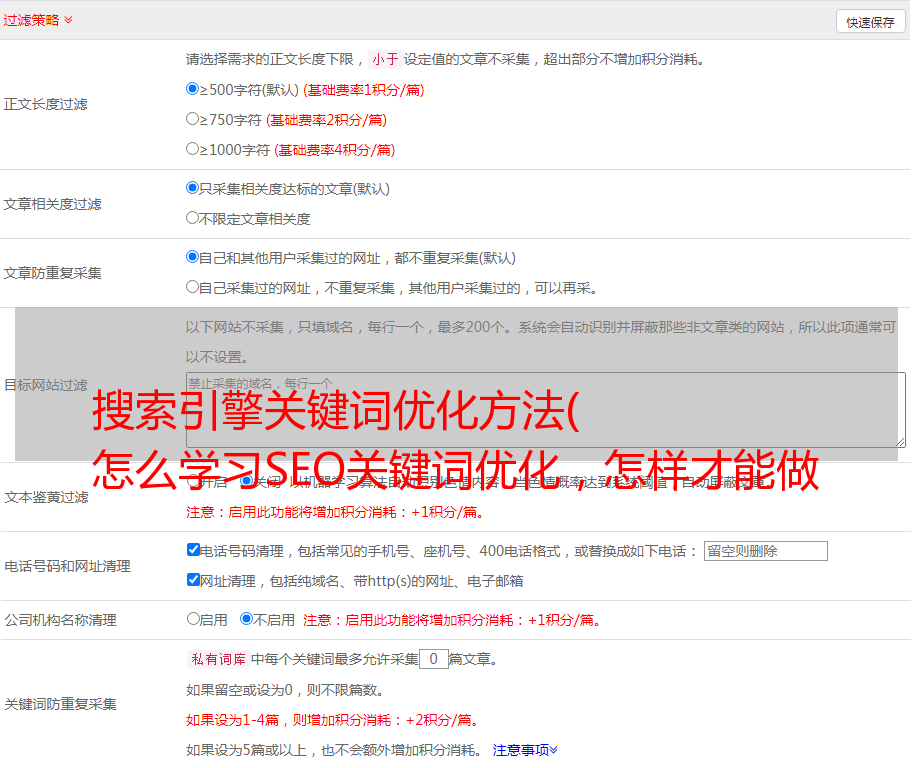
Task: Select 自己和其他用户采集过的网址 radio option
Action: [x=192, y=257]
